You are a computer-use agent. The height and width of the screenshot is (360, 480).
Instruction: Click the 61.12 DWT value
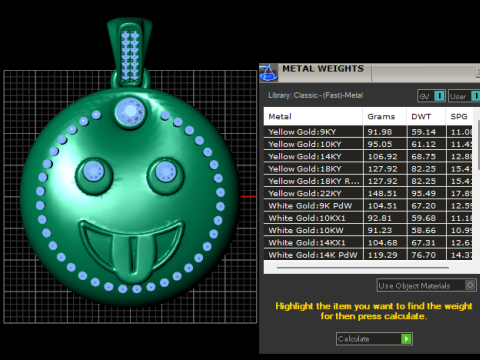click(423, 144)
